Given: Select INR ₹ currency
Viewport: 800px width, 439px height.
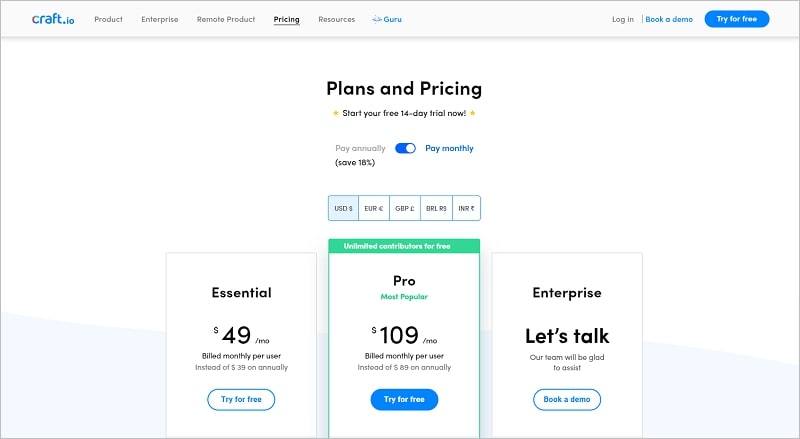Looking at the screenshot, I should pyautogui.click(x=466, y=208).
